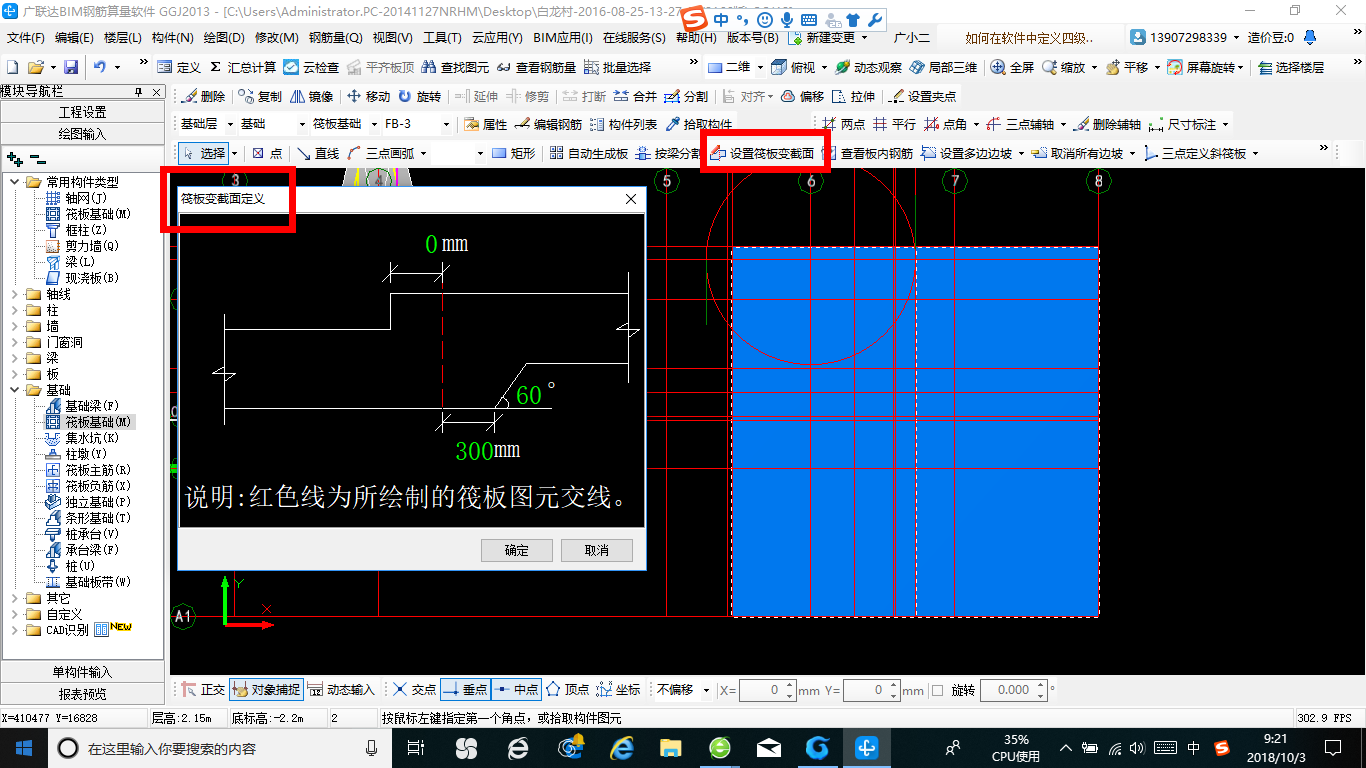Click 两点 two-point aux axis

(x=844, y=125)
